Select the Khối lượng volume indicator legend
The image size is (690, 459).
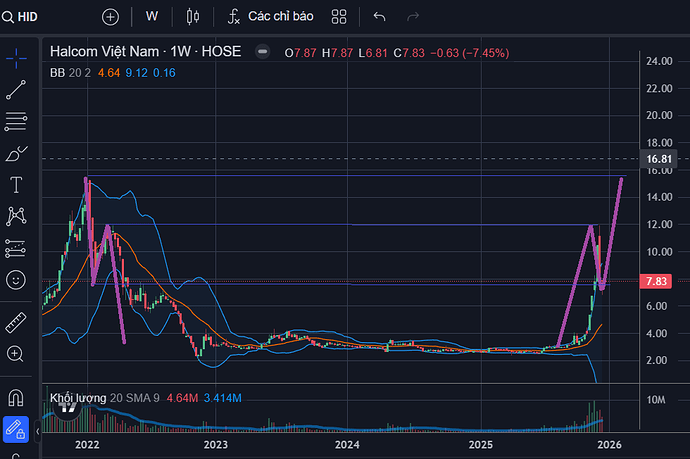coord(105,398)
